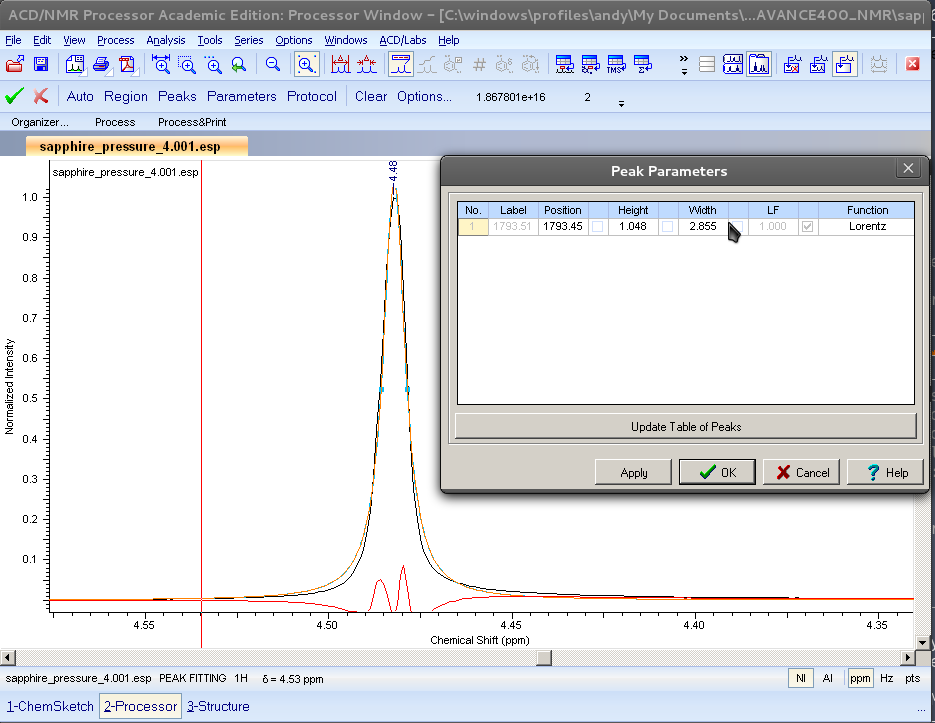The height and width of the screenshot is (723, 935).
Task: Click the open file folder icon
Action: [x=15, y=64]
